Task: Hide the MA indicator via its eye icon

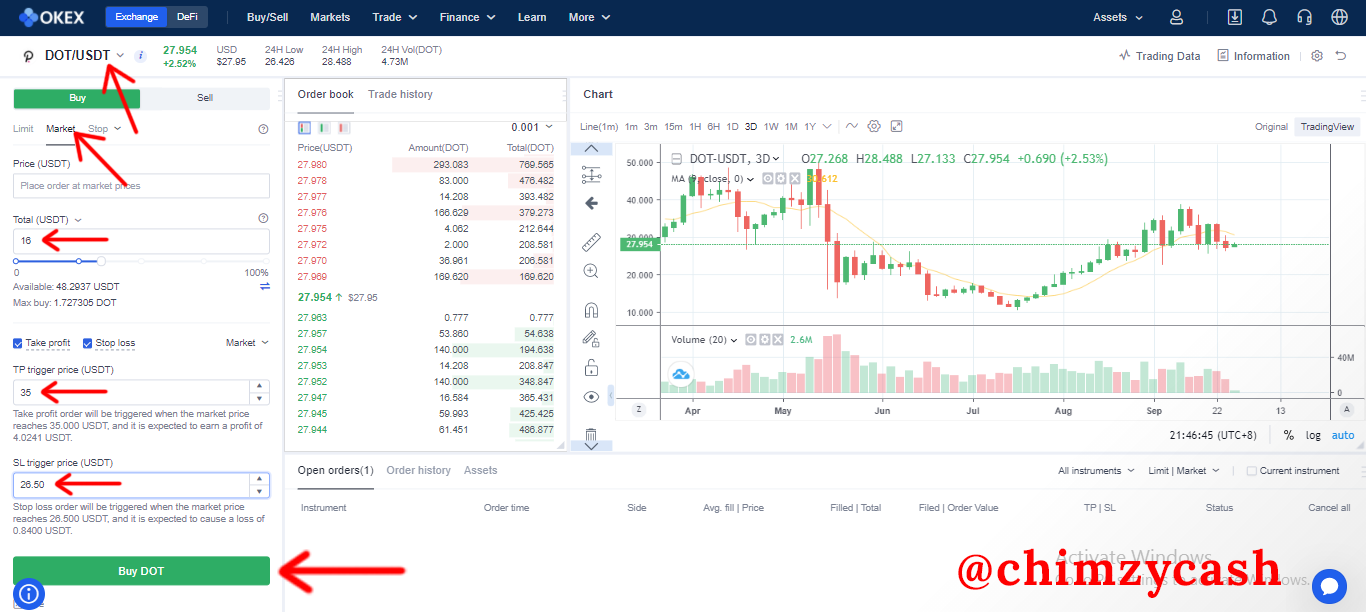Action: (768, 178)
